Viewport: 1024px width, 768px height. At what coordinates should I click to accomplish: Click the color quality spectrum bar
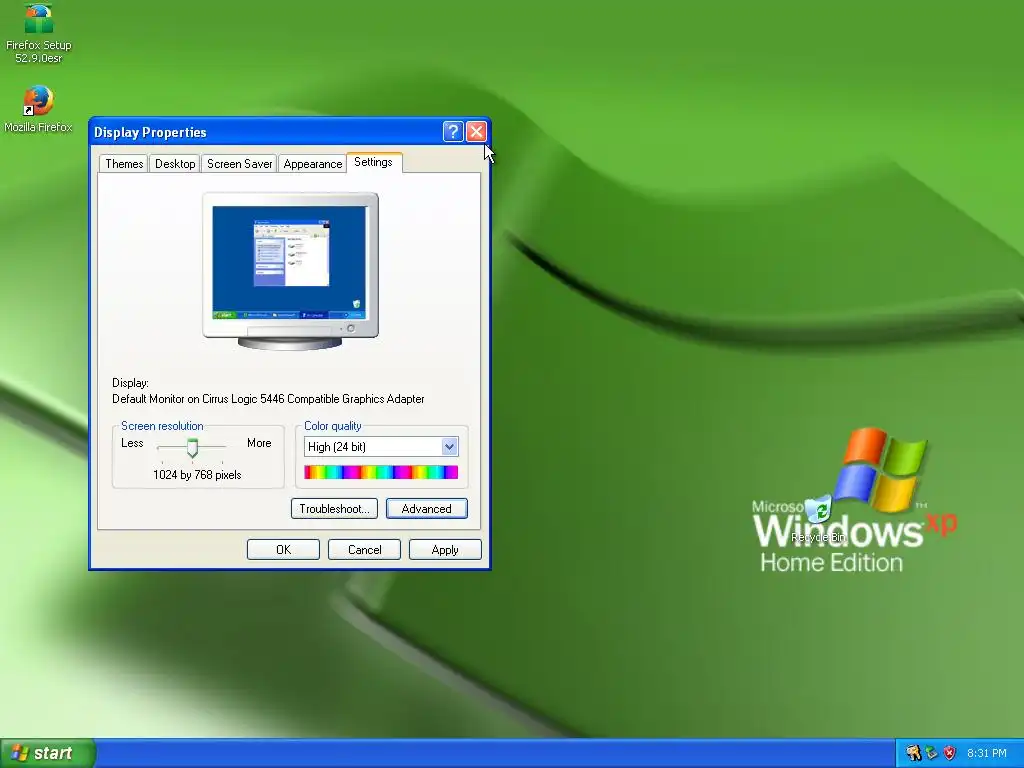381,472
